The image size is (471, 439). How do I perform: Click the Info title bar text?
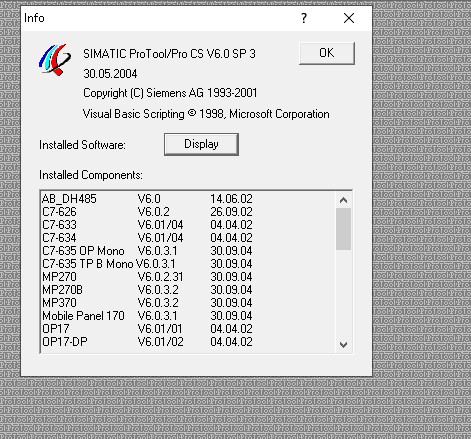click(x=34, y=18)
